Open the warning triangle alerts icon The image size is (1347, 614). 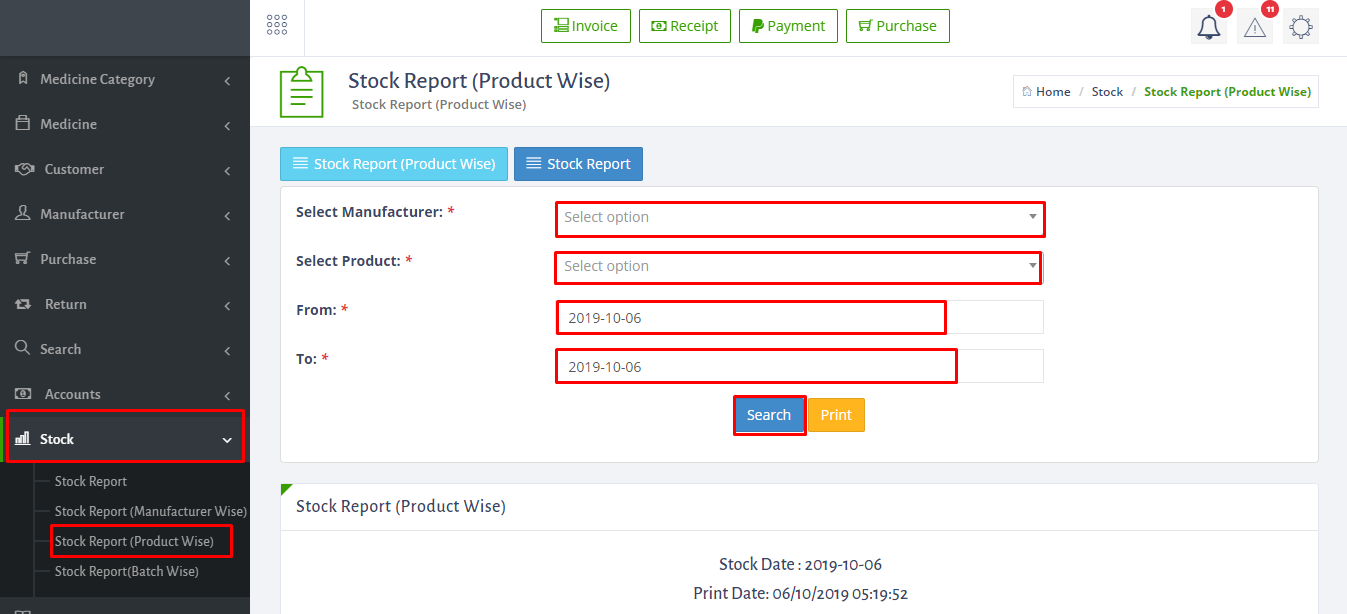pos(1254,27)
